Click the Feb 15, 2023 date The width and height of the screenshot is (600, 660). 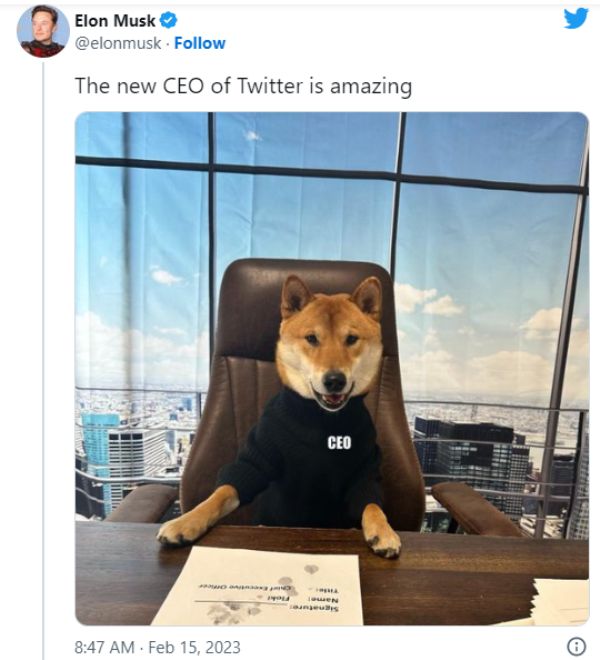[194, 647]
